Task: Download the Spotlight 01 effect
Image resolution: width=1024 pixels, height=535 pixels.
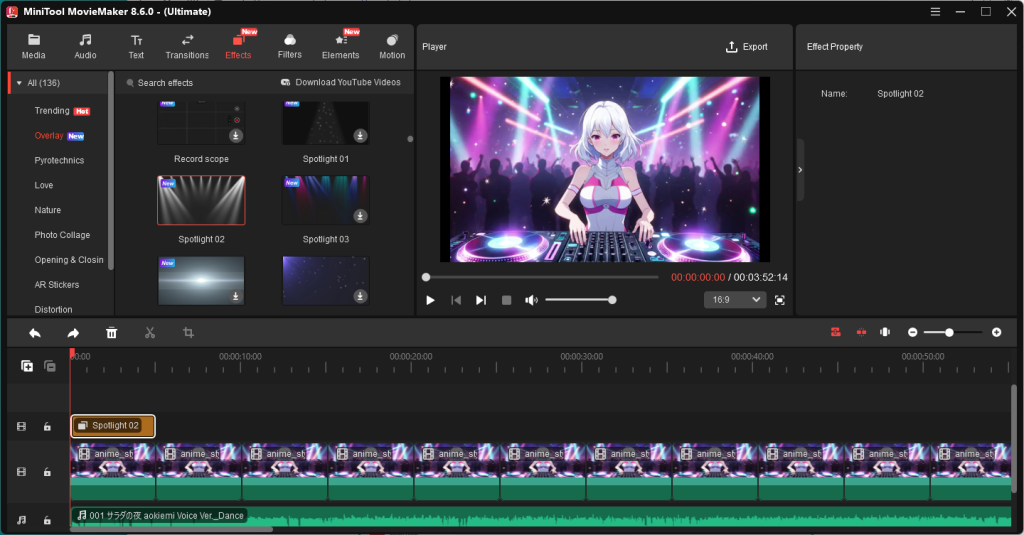Action: click(360, 135)
